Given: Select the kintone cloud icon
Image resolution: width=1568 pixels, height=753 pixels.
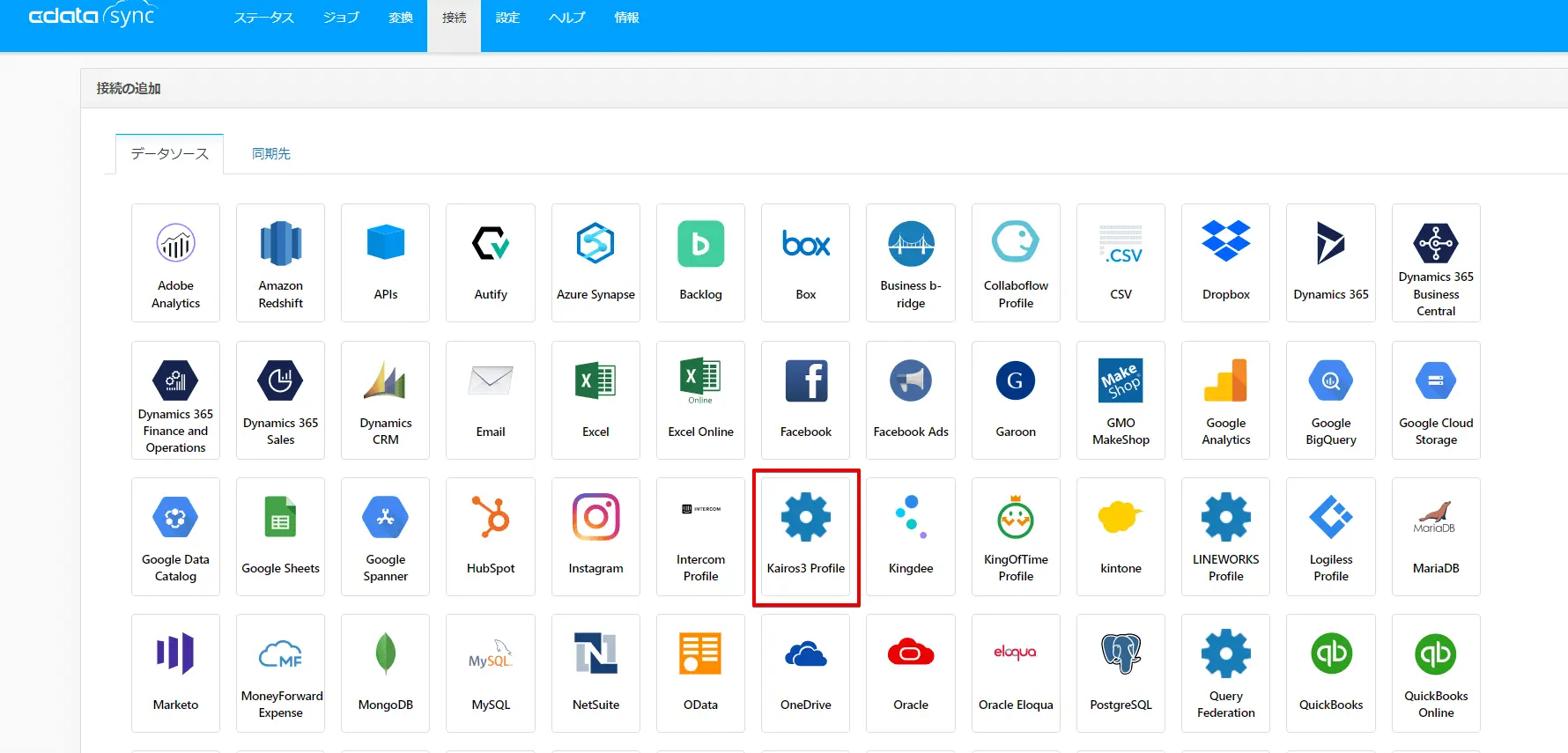Looking at the screenshot, I should pos(1121,517).
